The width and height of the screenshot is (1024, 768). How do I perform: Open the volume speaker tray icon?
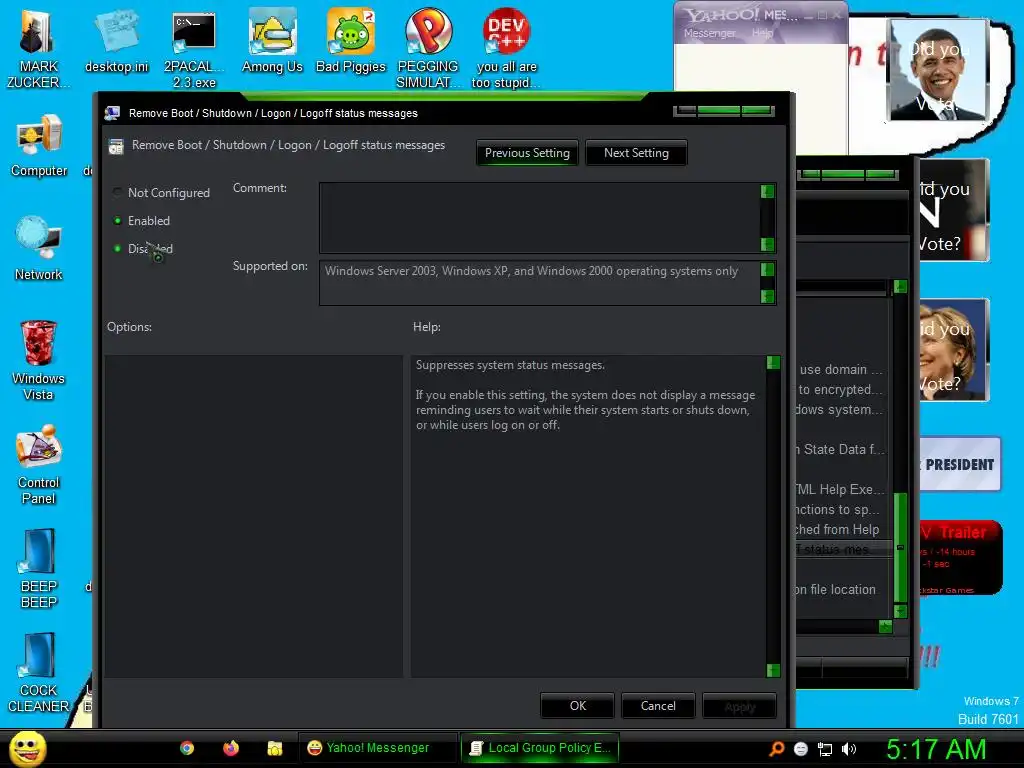849,749
